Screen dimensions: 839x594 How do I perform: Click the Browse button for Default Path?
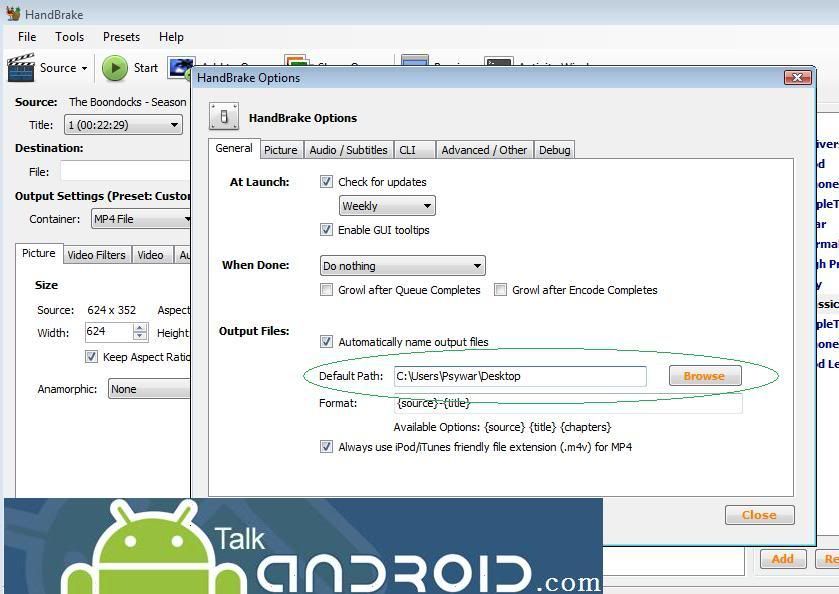coord(705,376)
